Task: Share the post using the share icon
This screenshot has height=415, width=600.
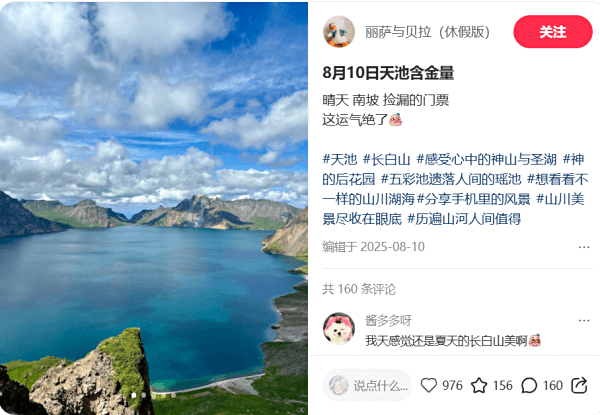Action: 579,385
